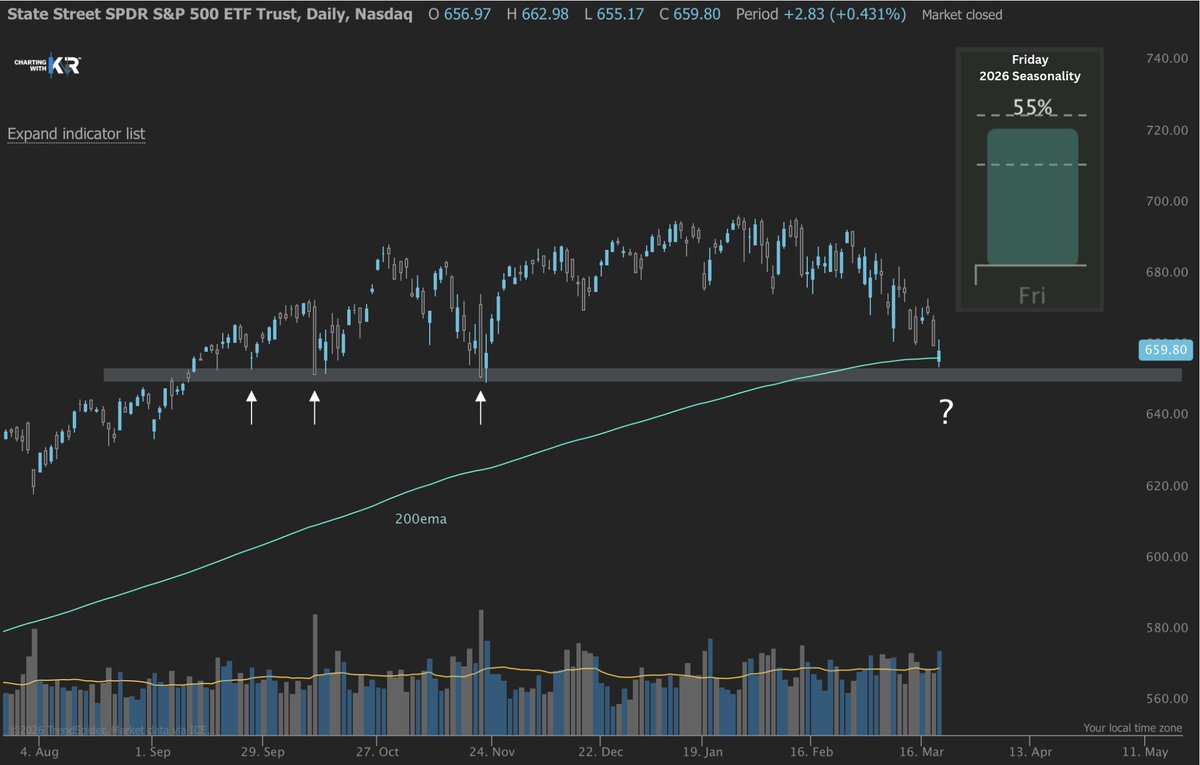Click the O 656.97 open value

pos(461,15)
